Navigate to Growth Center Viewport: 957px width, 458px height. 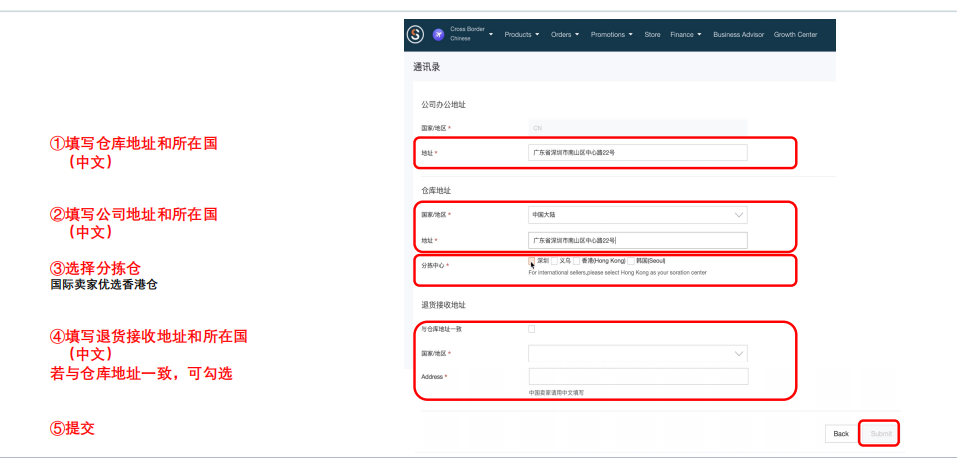[794, 34]
